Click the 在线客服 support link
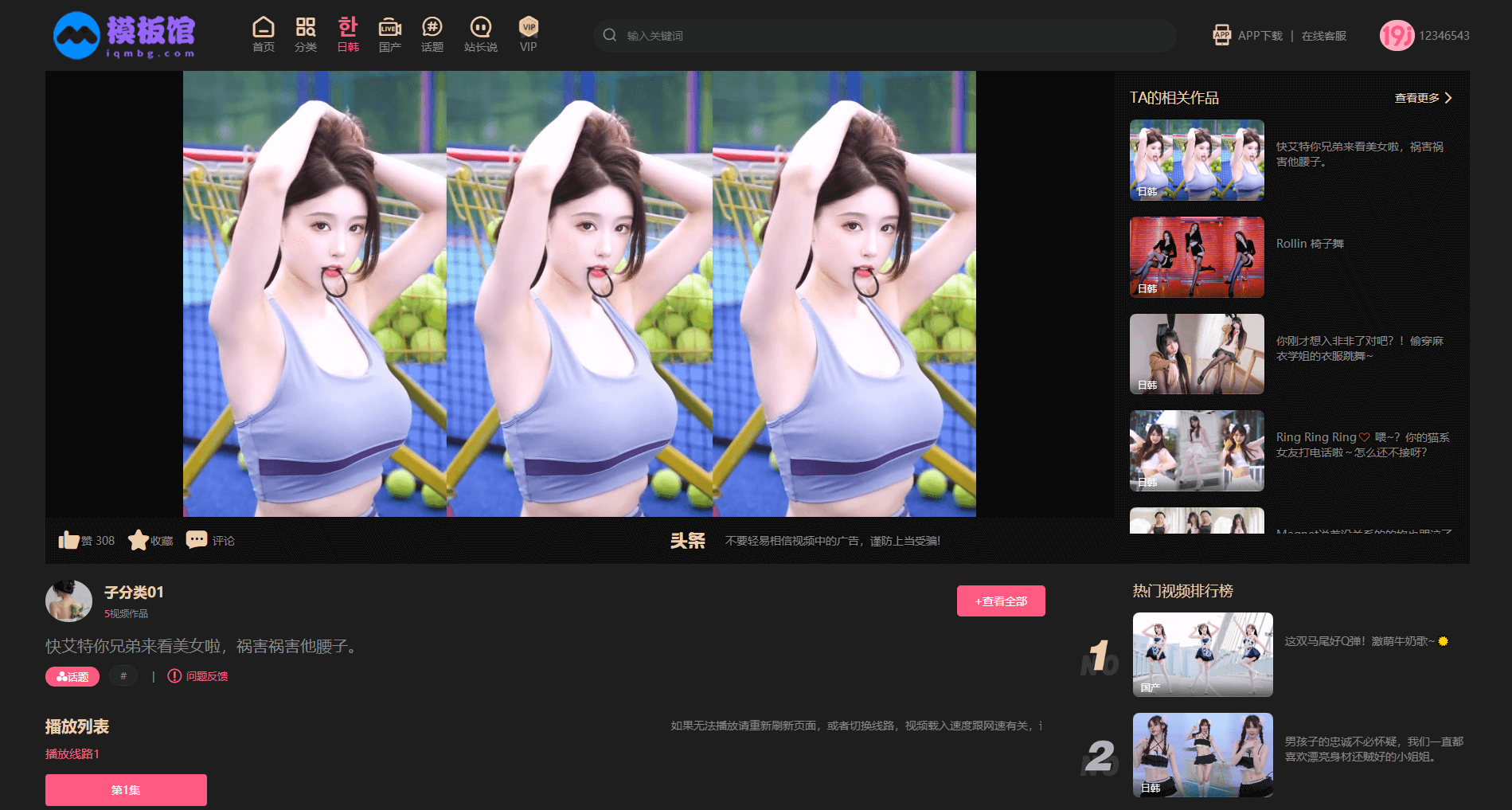The height and width of the screenshot is (810, 1512). point(1323,36)
